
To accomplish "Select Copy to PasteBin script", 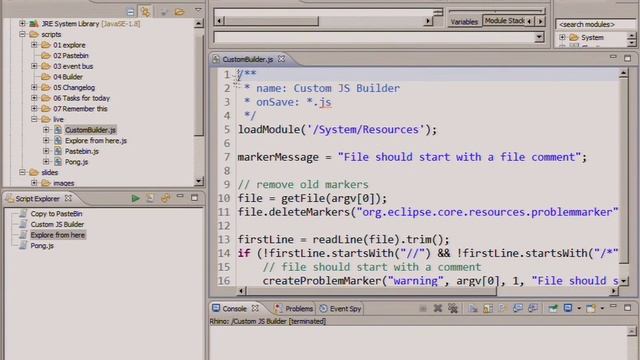I will click(x=56, y=213).
